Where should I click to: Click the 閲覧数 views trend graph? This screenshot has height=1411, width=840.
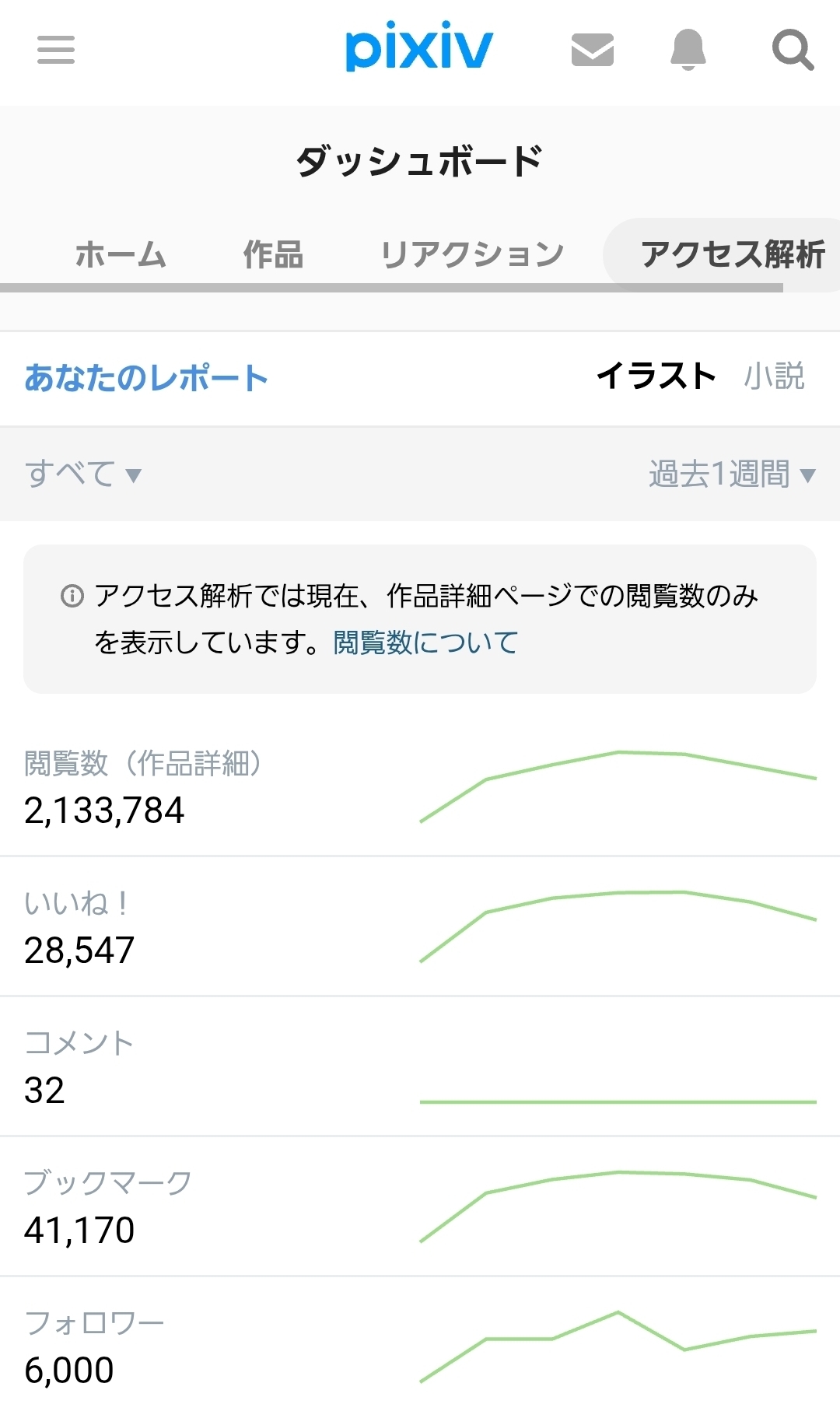tap(618, 786)
